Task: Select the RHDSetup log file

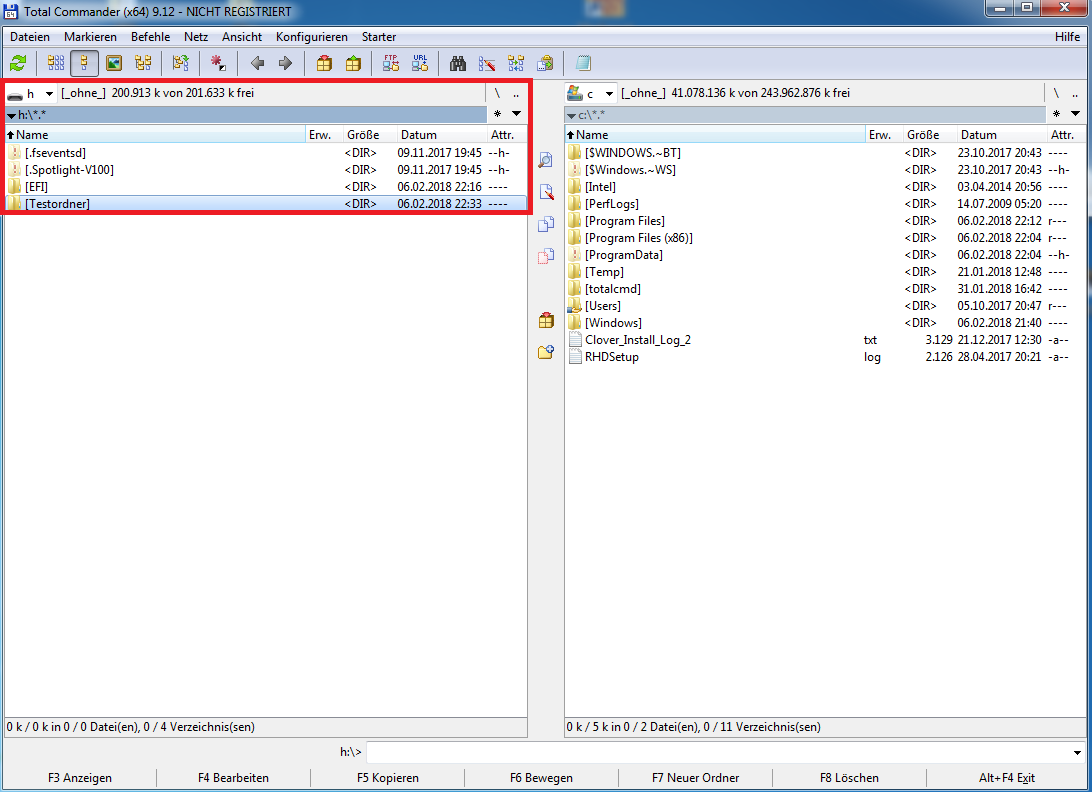Action: 825,357
